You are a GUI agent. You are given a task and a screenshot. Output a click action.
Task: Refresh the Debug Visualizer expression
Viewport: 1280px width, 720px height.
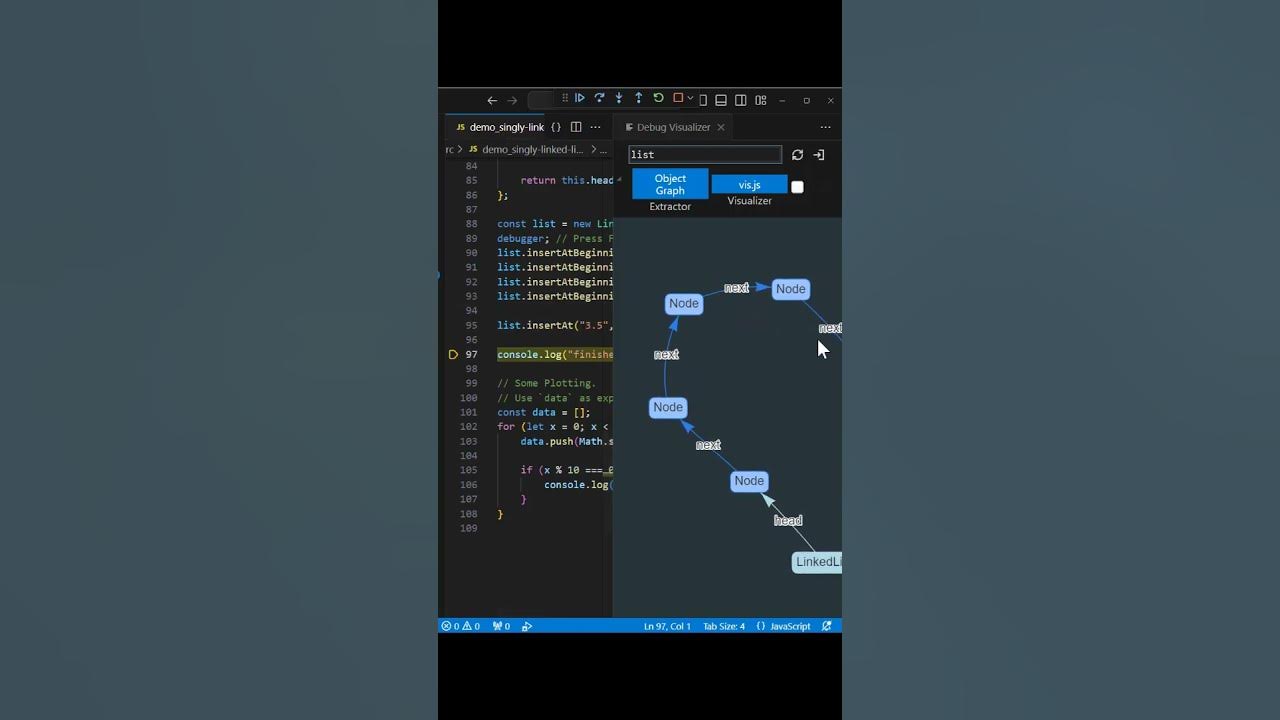(x=798, y=155)
